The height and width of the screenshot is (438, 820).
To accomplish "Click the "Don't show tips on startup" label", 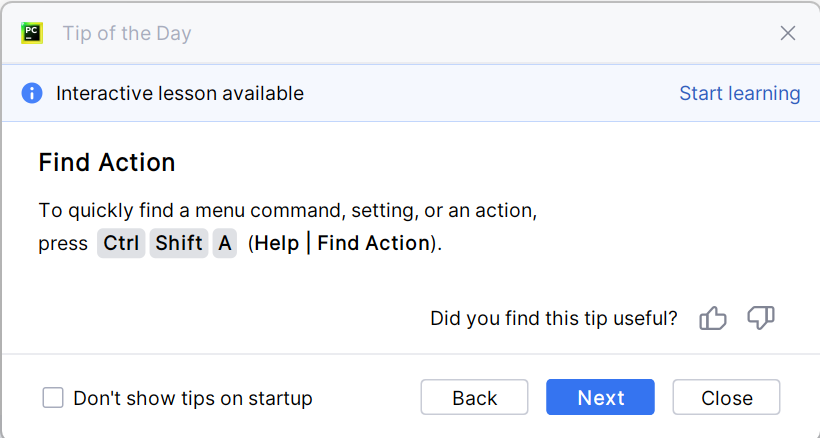I will pos(193,398).
